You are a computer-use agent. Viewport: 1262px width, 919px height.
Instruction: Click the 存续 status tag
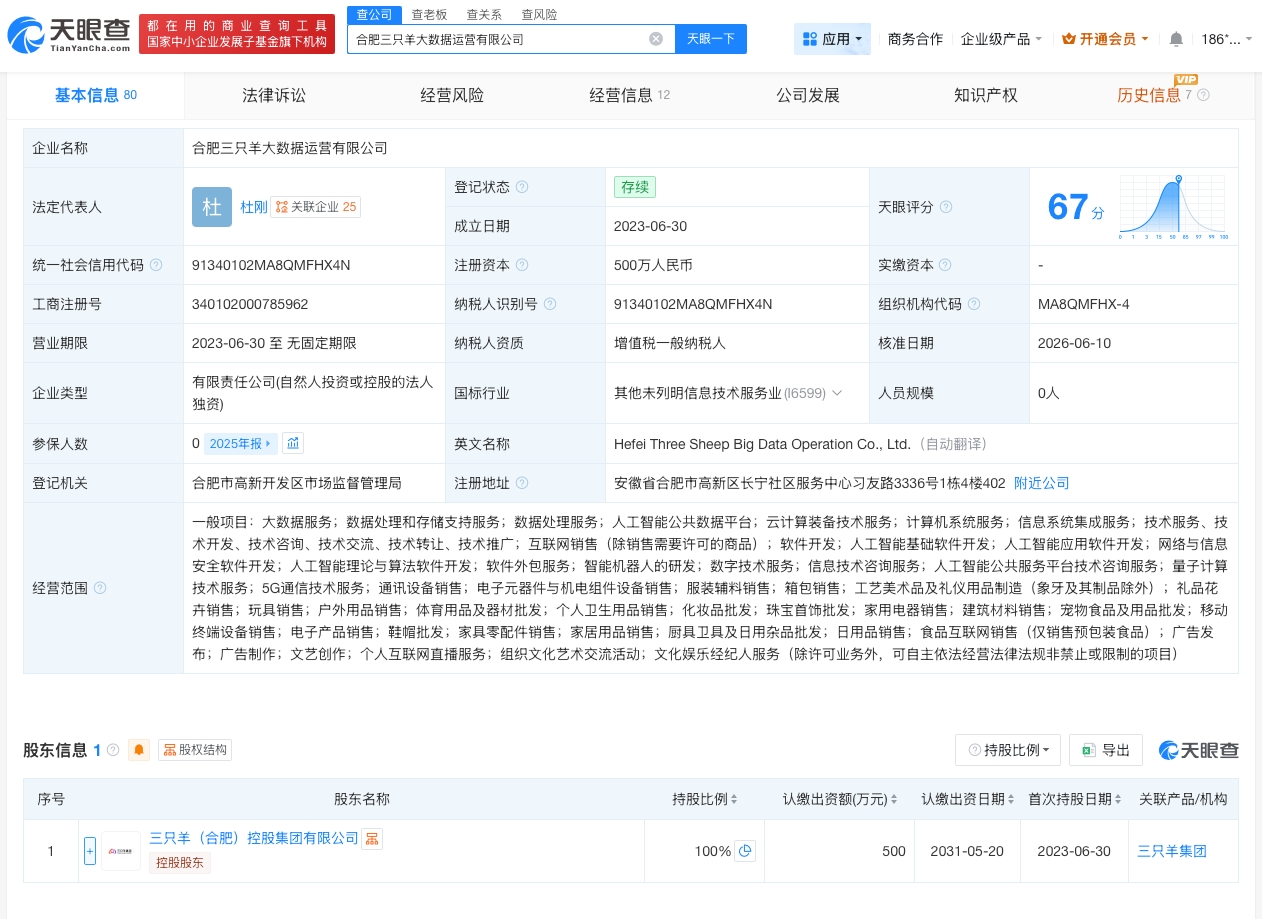[635, 187]
